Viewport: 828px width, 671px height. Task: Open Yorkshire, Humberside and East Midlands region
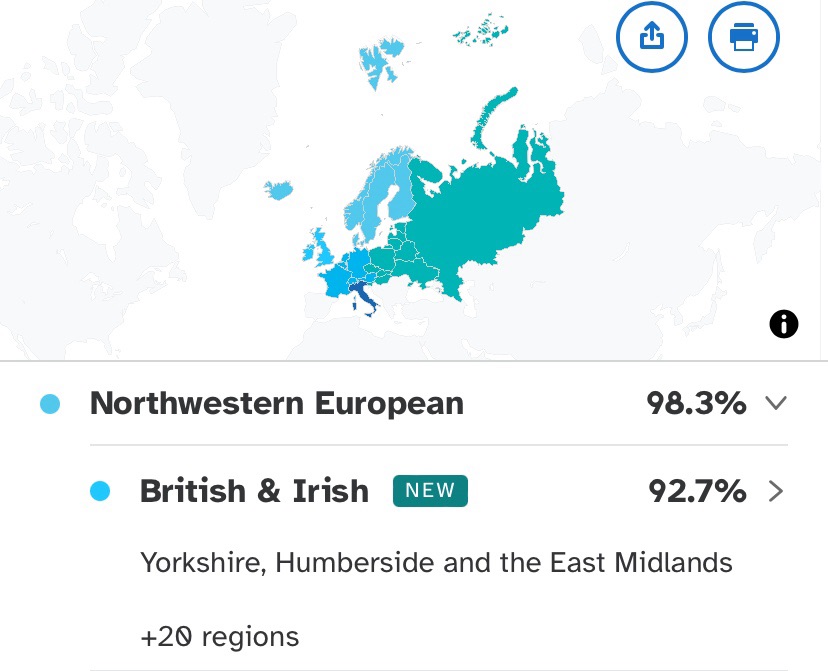tap(436, 562)
